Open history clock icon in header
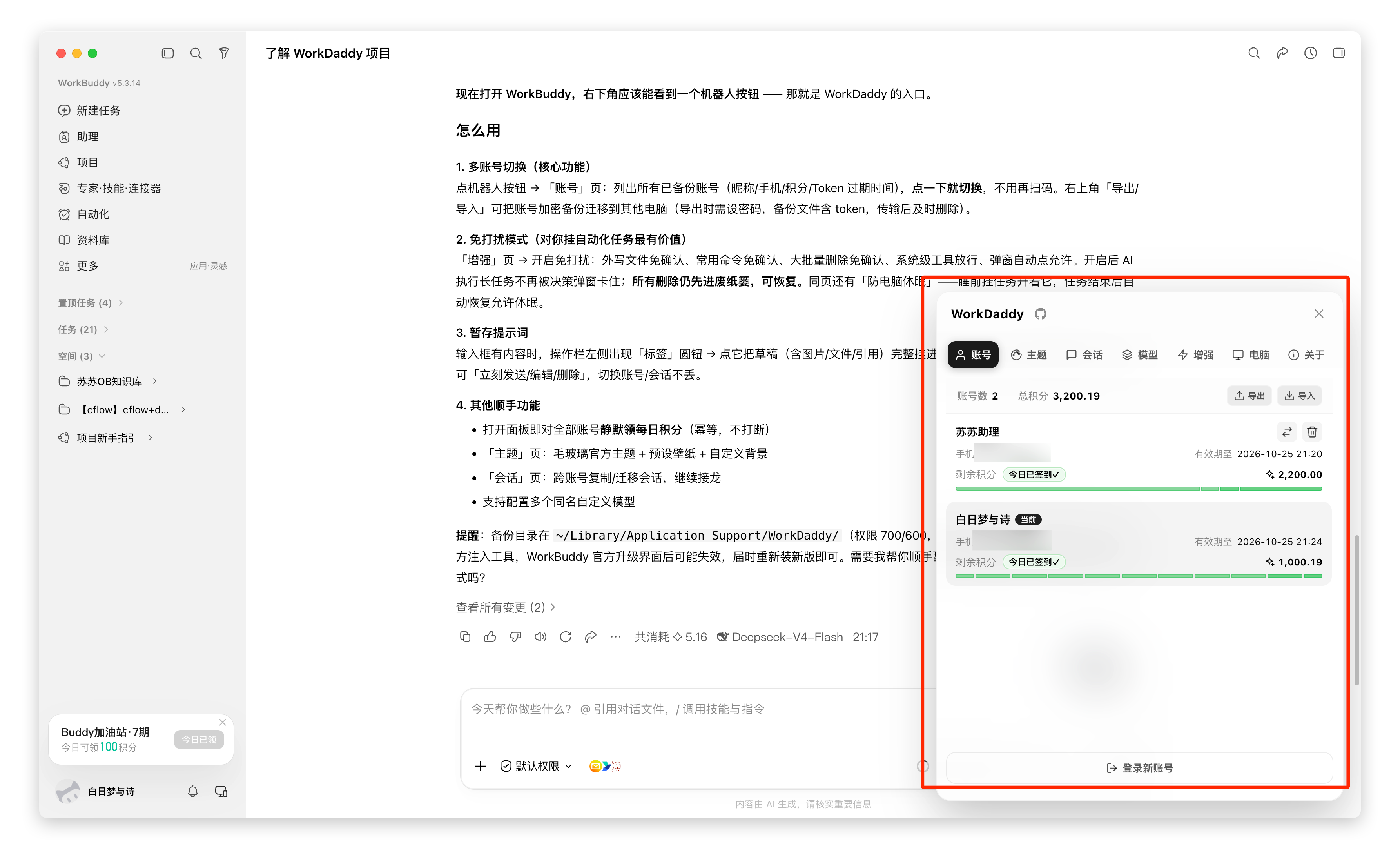1400x865 pixels. 1310,53
